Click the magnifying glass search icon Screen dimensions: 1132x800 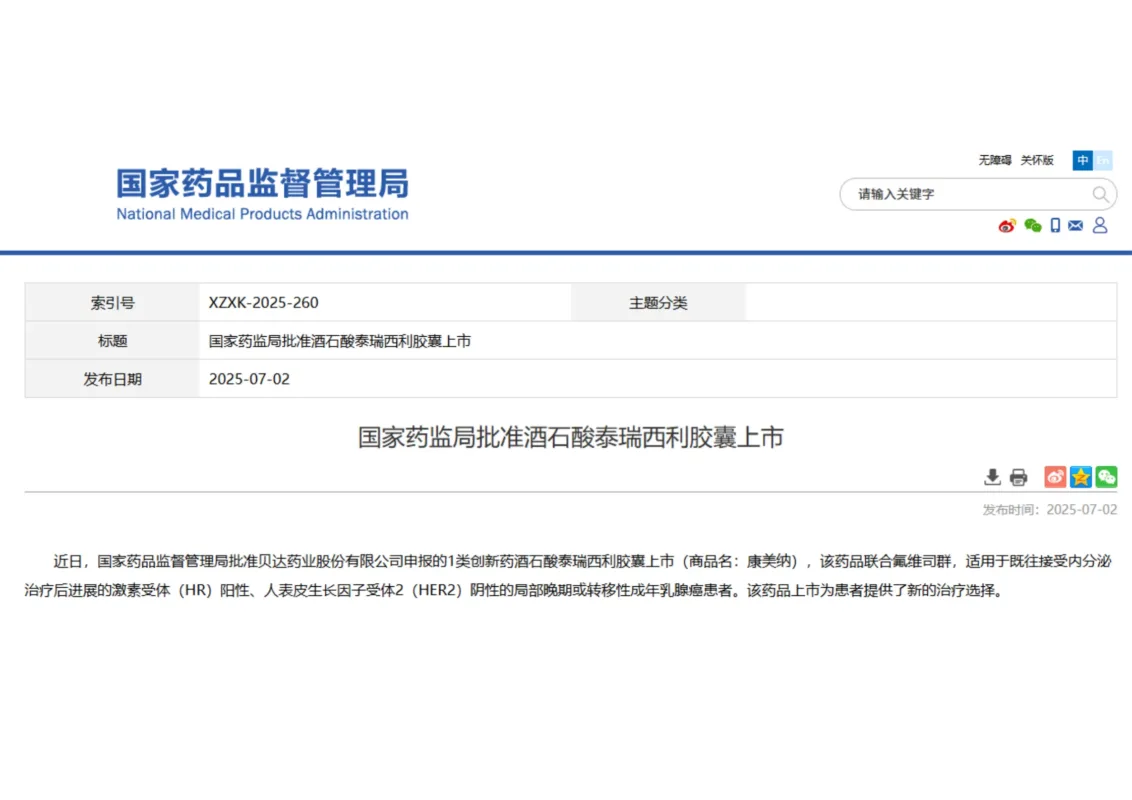[1100, 194]
